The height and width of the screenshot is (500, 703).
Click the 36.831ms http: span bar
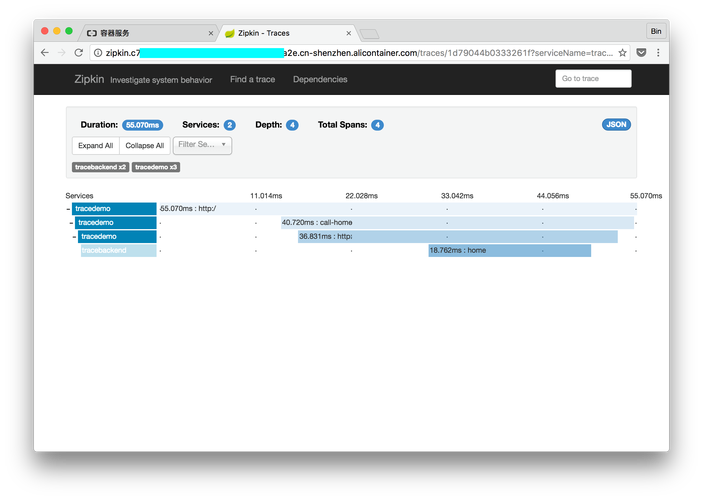[x=458, y=236]
